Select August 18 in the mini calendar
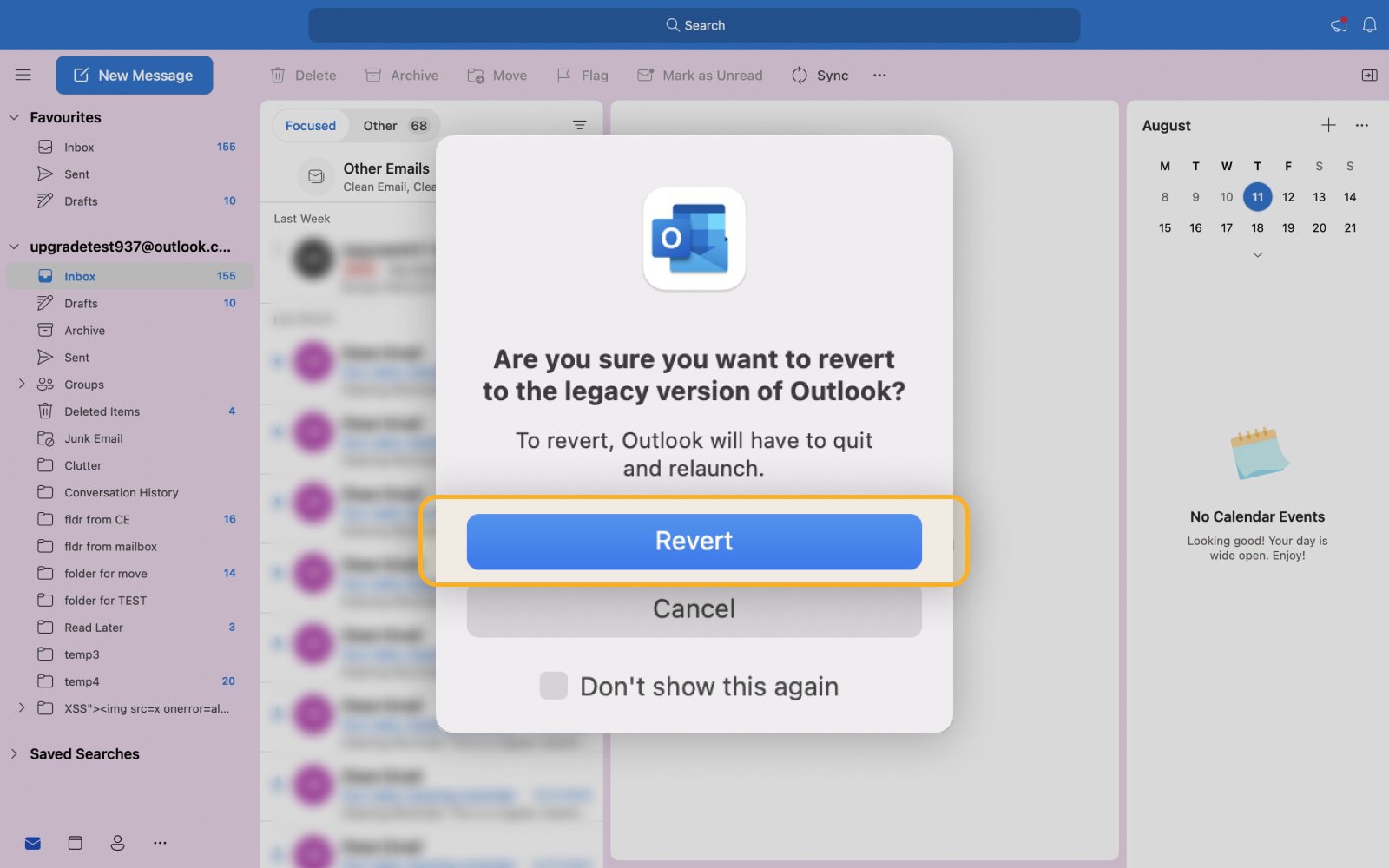 click(x=1257, y=228)
